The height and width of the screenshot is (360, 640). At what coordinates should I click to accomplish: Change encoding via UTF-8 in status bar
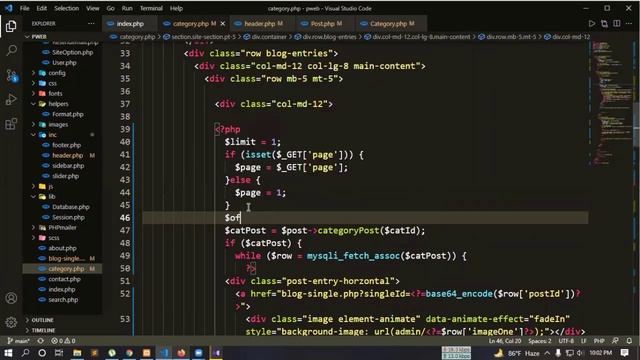tap(566, 341)
